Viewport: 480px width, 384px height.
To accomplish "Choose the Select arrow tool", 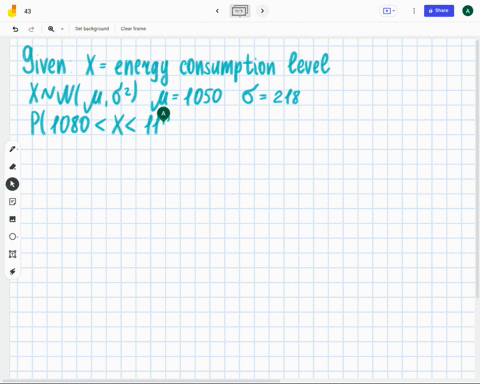I will pyautogui.click(x=12, y=184).
